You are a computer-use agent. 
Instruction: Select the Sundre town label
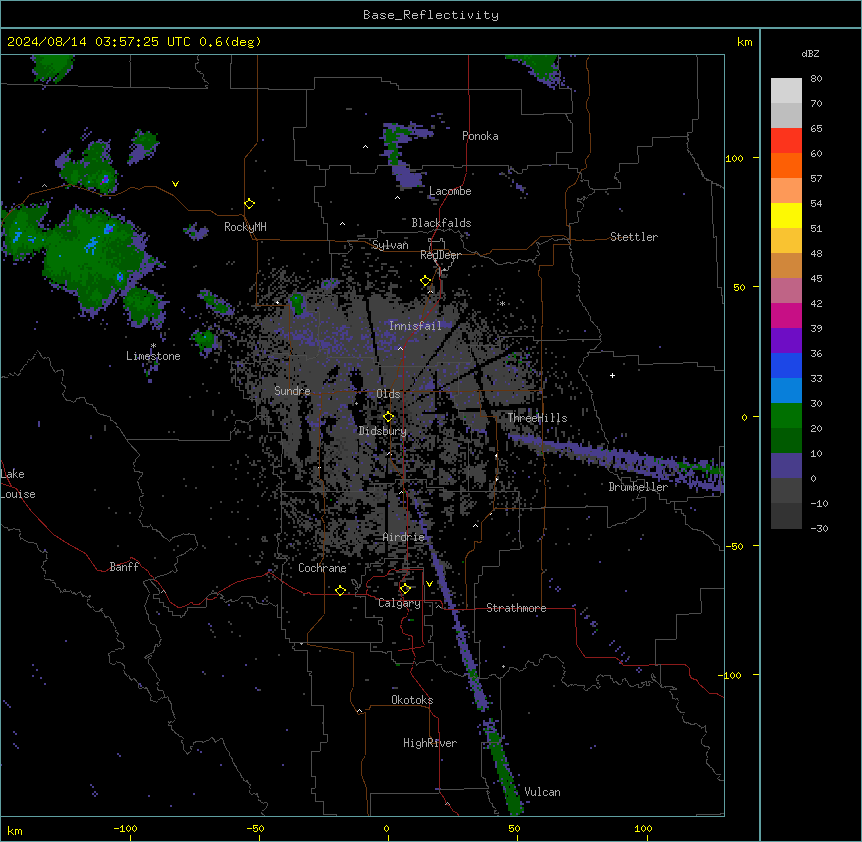(292, 391)
